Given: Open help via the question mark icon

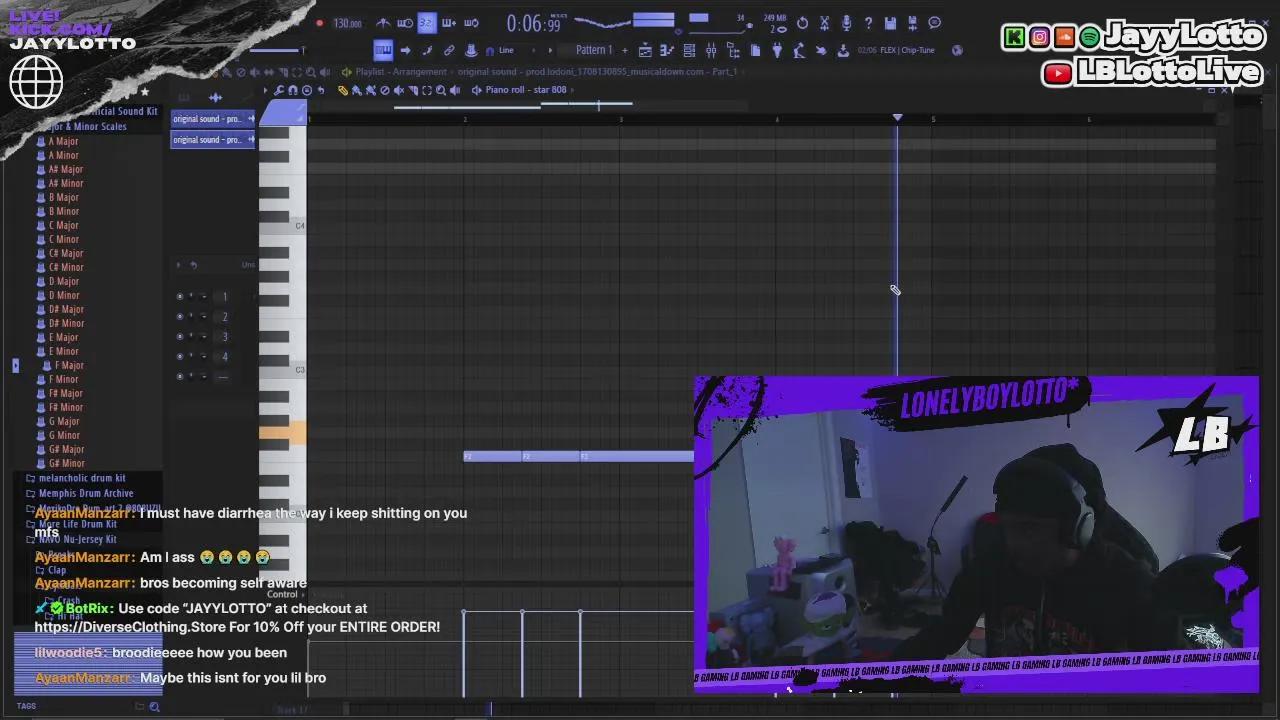Looking at the screenshot, I should pyautogui.click(x=868, y=23).
